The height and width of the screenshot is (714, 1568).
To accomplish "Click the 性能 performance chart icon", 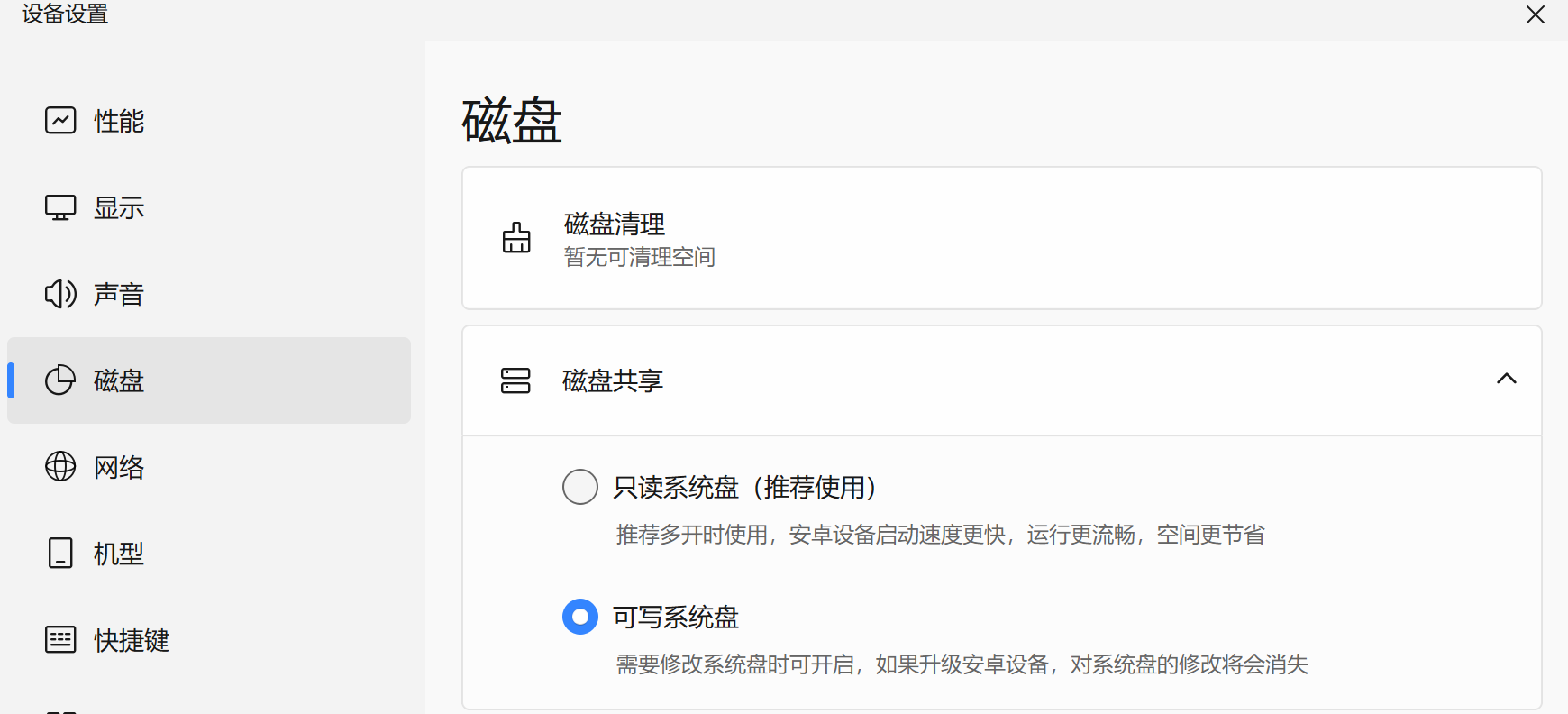I will click(x=59, y=120).
